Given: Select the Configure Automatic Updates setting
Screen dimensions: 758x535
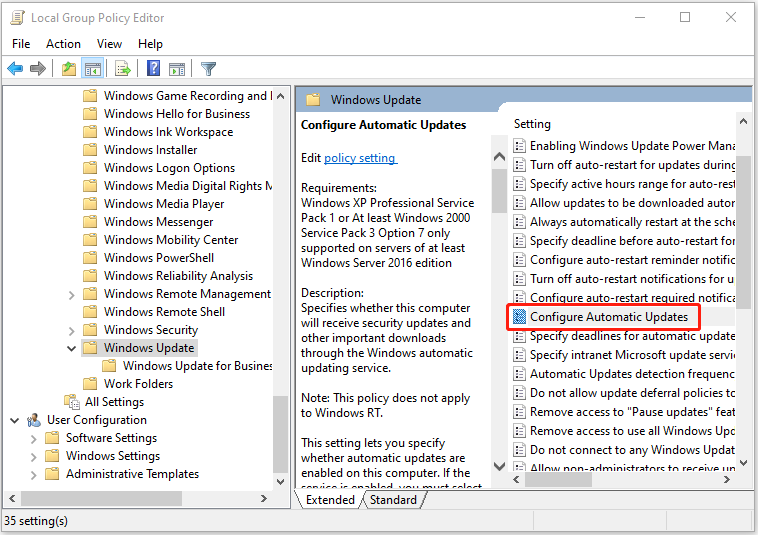Looking at the screenshot, I should tap(608, 317).
